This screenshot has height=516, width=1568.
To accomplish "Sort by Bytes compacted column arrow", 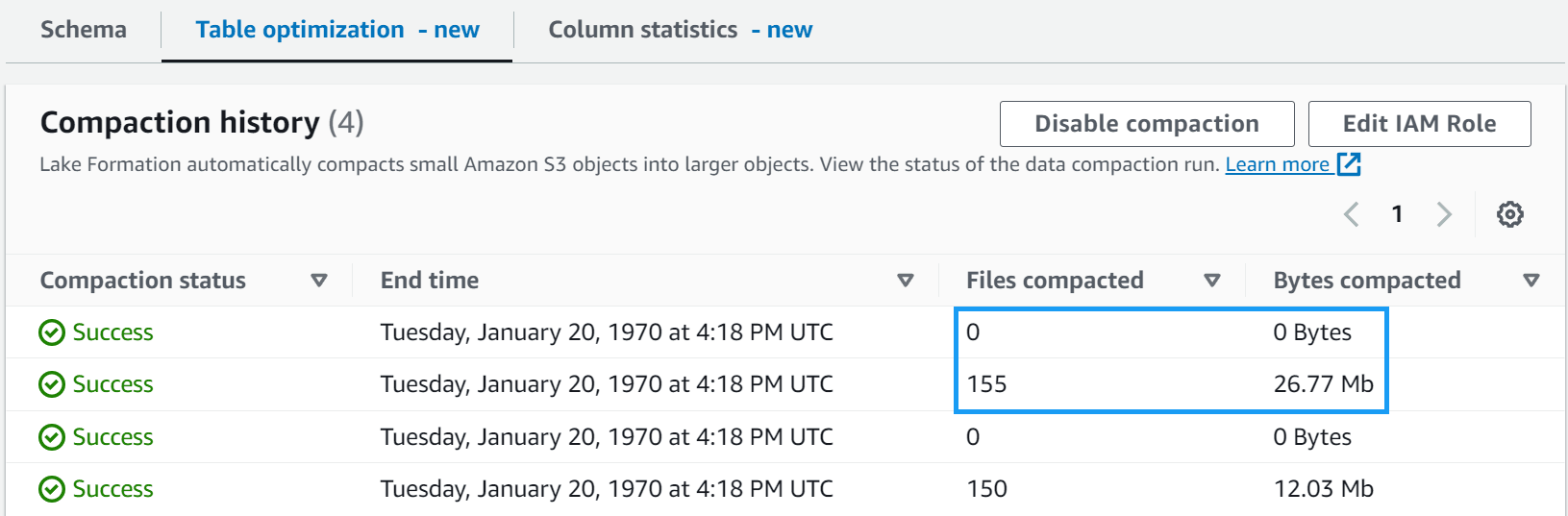I will click(x=1531, y=281).
